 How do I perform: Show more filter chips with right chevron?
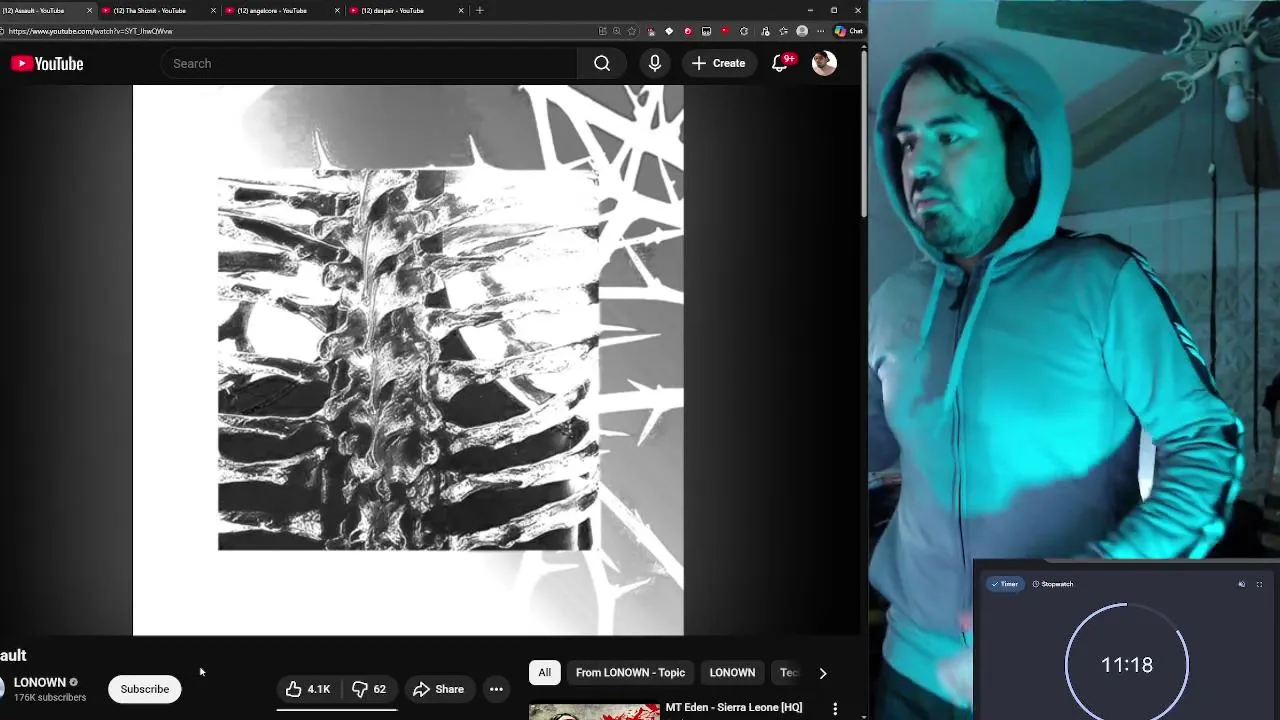click(822, 673)
